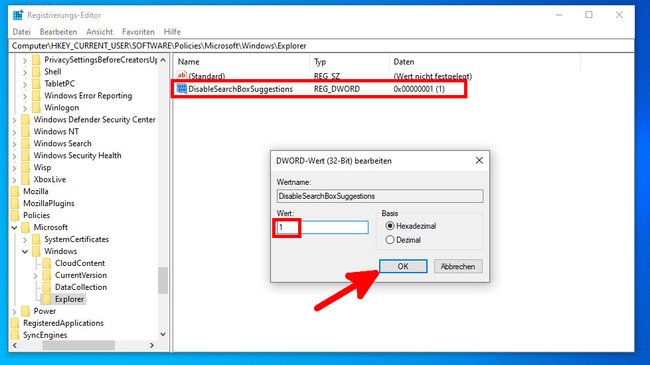Expand the SystemCertificates key
The width and height of the screenshot is (650, 365).
25,240
